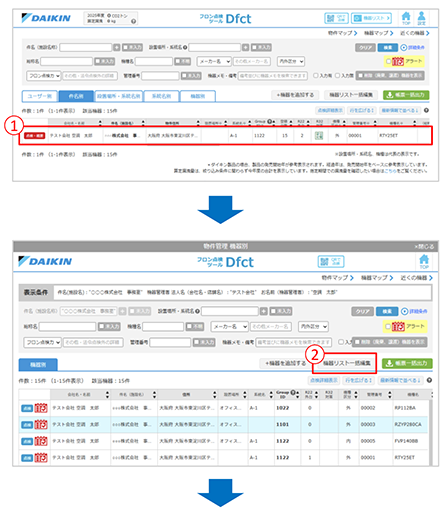Image resolution: width=445 pixels, height=511 pixels.
Task: Open the TOP home icon in upper screen
Action: (x=406, y=18)
